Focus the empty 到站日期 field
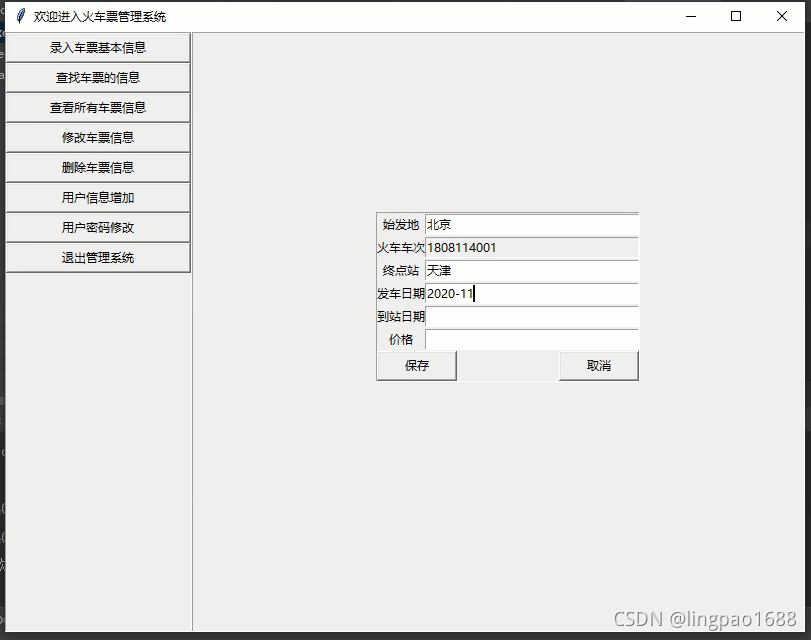This screenshot has height=640, width=811. pyautogui.click(x=532, y=317)
